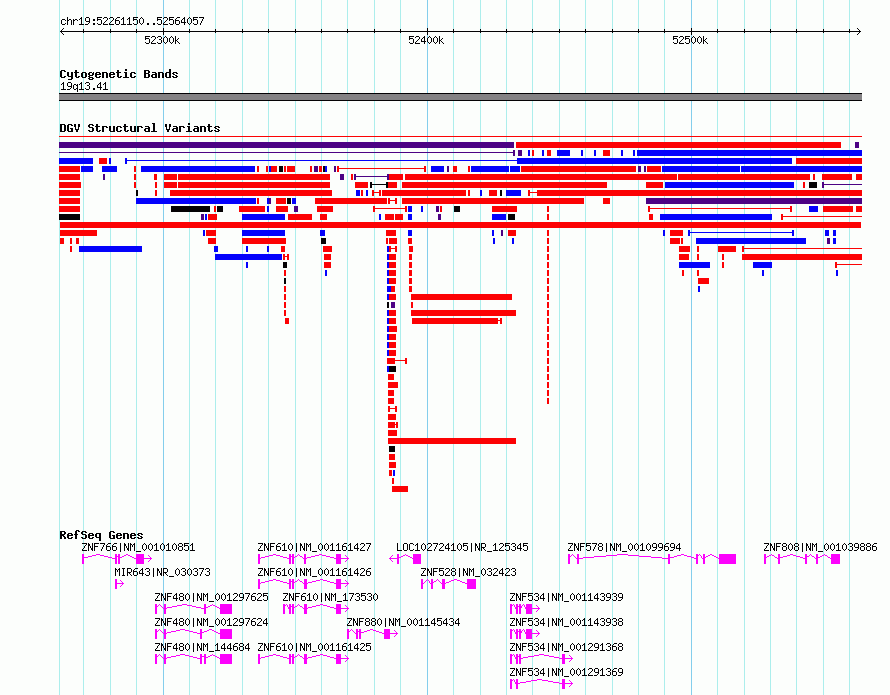Click the 52300k ruler label
The height and width of the screenshot is (695, 890).
pyautogui.click(x=162, y=40)
